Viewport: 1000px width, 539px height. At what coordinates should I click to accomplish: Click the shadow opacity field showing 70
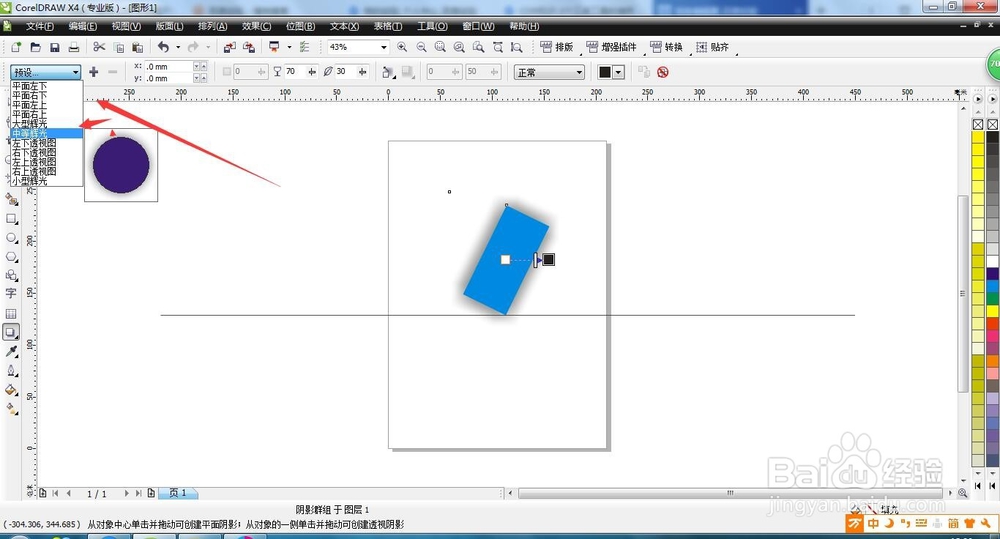pos(295,72)
